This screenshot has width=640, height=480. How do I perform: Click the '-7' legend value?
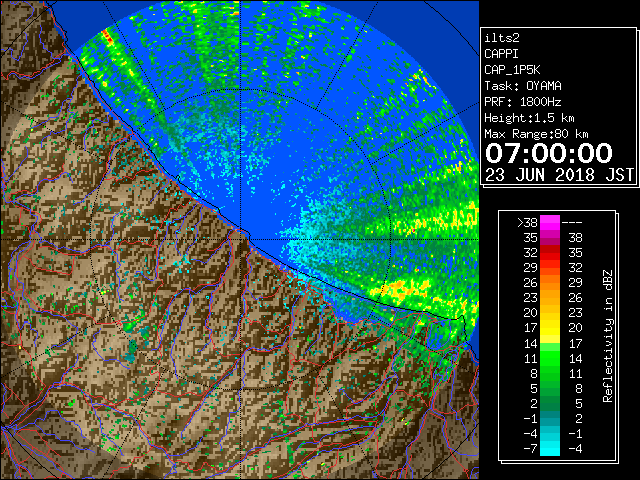(x=530, y=449)
